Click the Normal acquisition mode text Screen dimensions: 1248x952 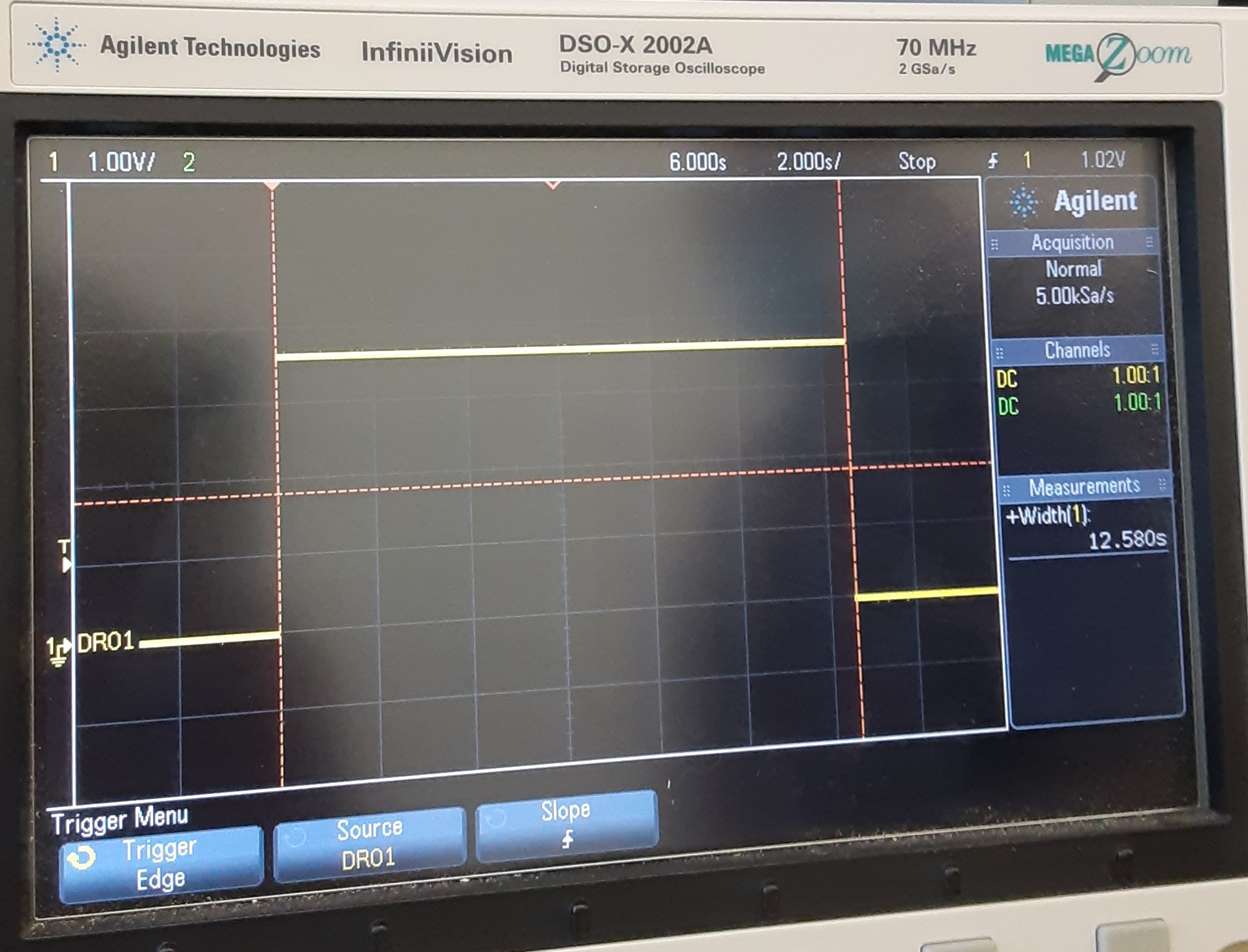[x=1073, y=269]
